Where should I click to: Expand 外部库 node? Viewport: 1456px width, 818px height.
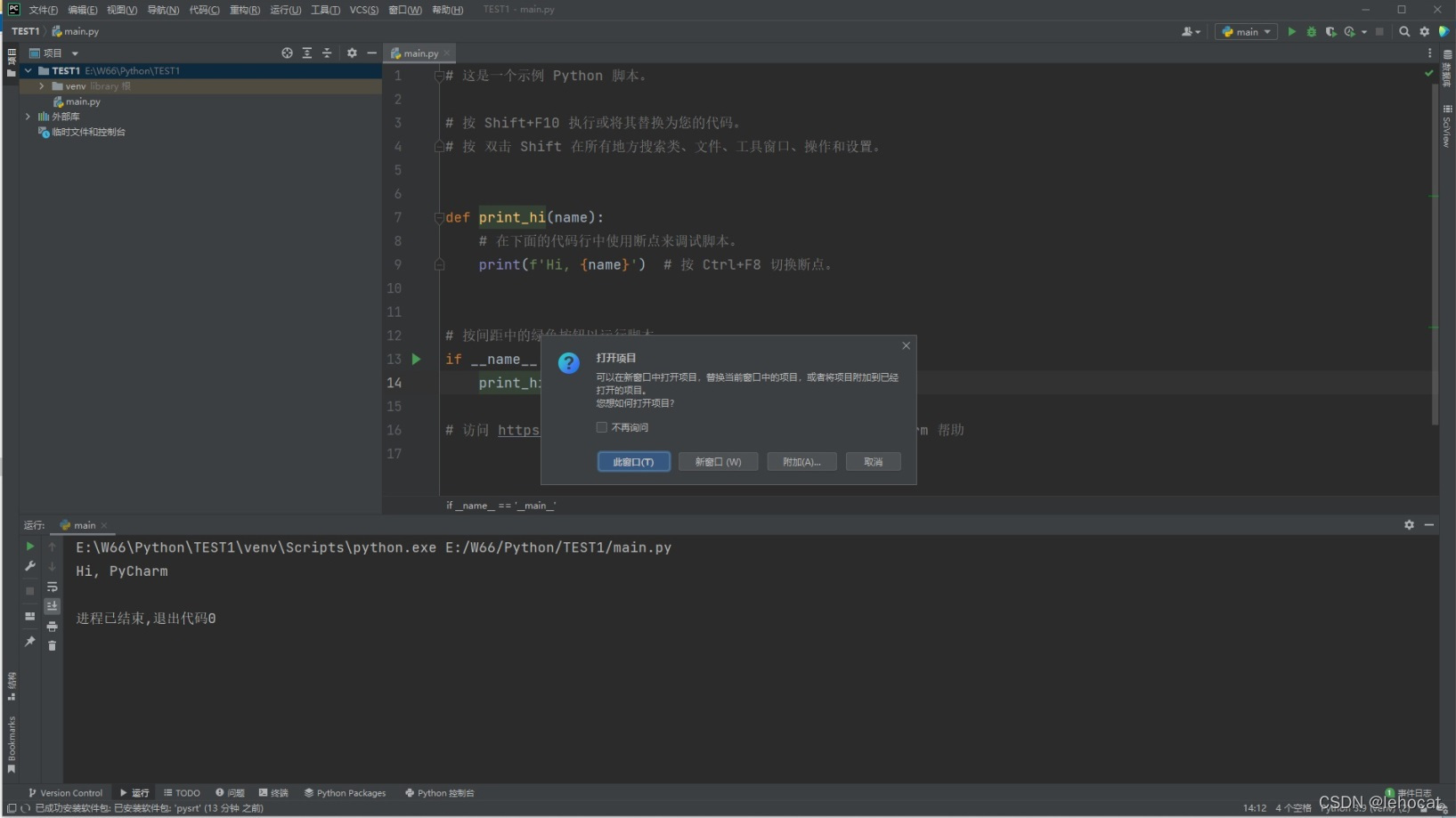coord(28,117)
